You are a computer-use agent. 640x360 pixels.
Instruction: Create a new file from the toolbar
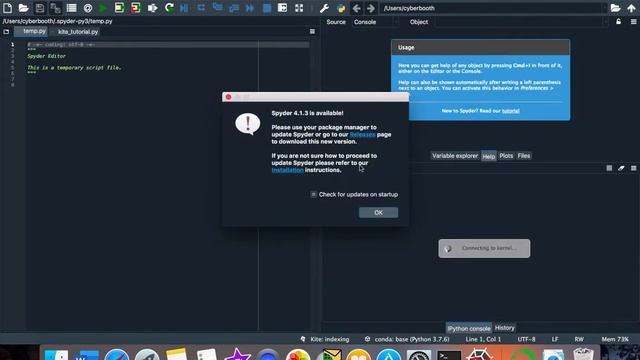(x=7, y=8)
